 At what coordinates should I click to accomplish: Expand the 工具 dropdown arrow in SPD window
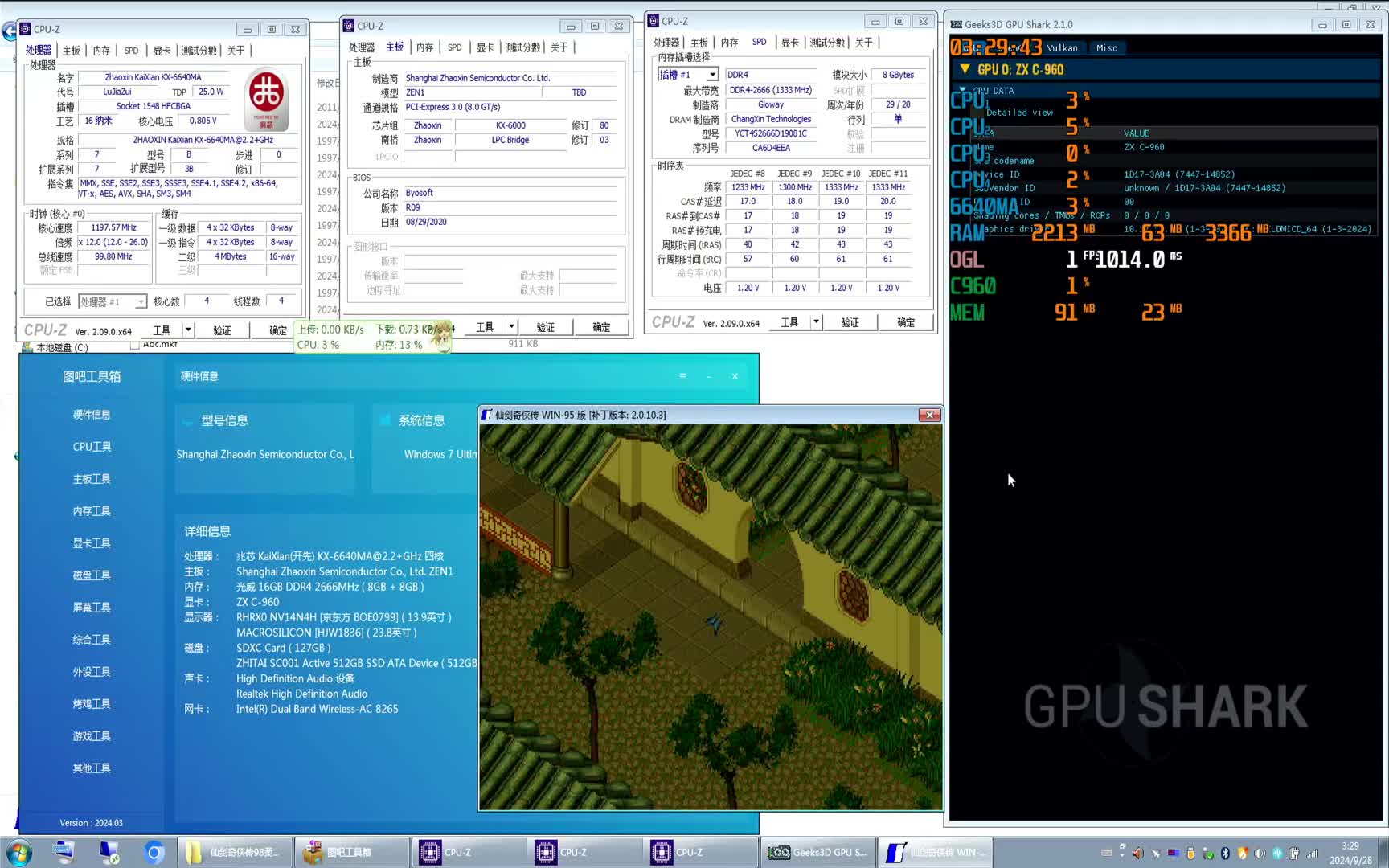(x=816, y=321)
